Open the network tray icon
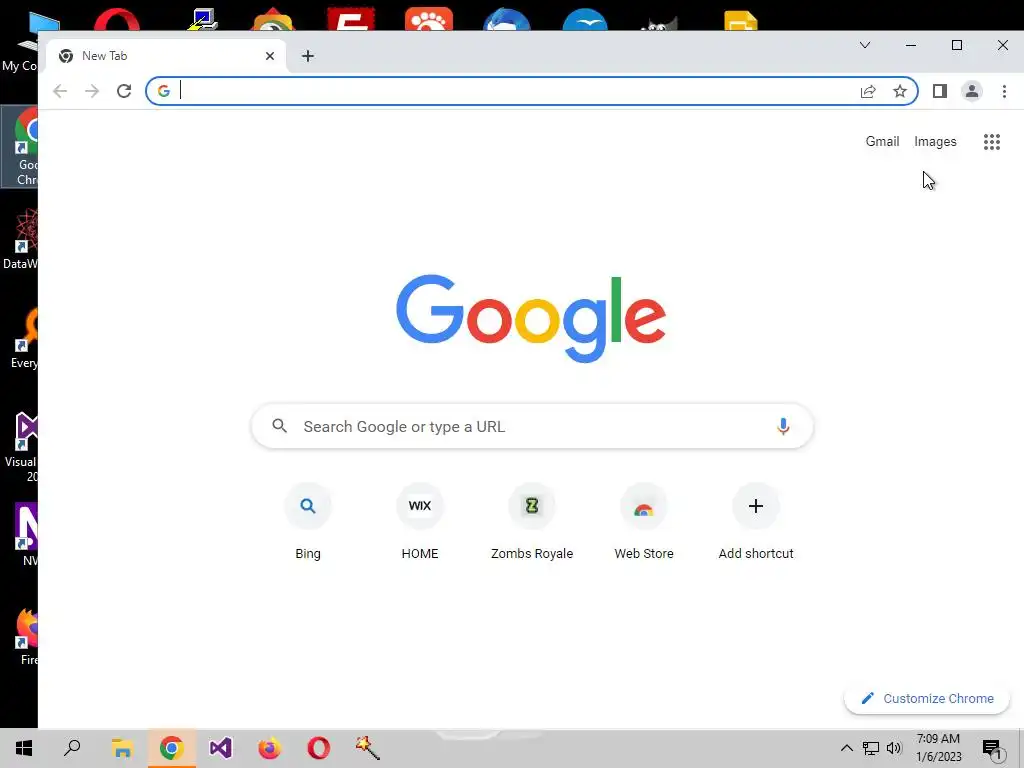Viewport: 1024px width, 768px height. (x=871, y=748)
